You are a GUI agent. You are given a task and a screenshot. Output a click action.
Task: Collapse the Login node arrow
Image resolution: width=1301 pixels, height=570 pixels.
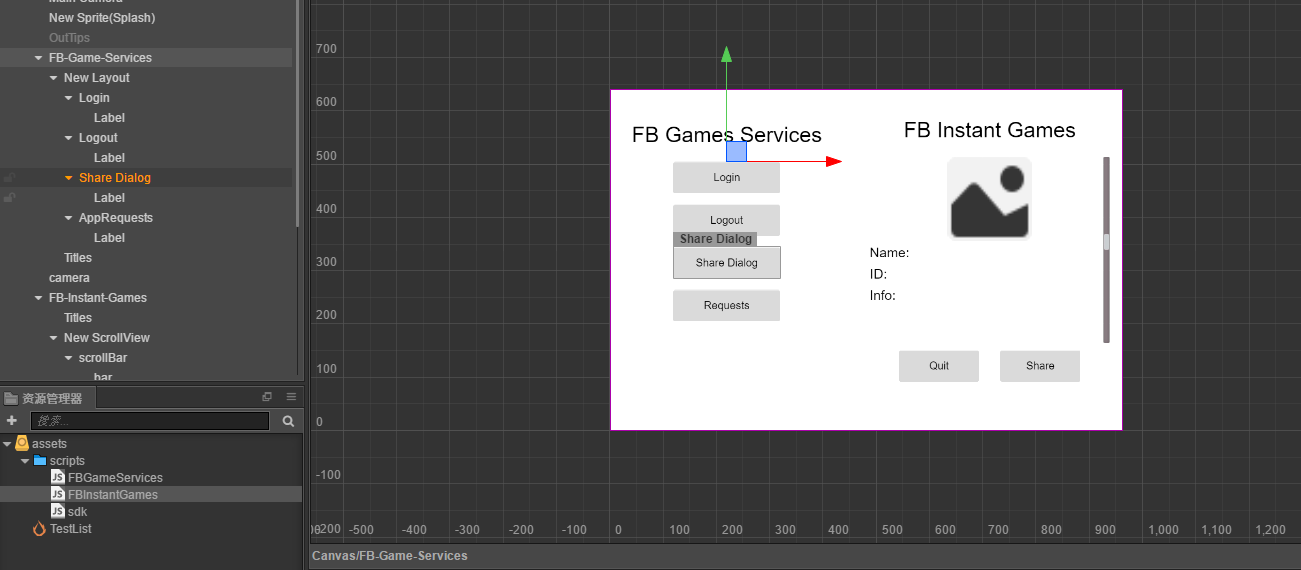coord(68,98)
